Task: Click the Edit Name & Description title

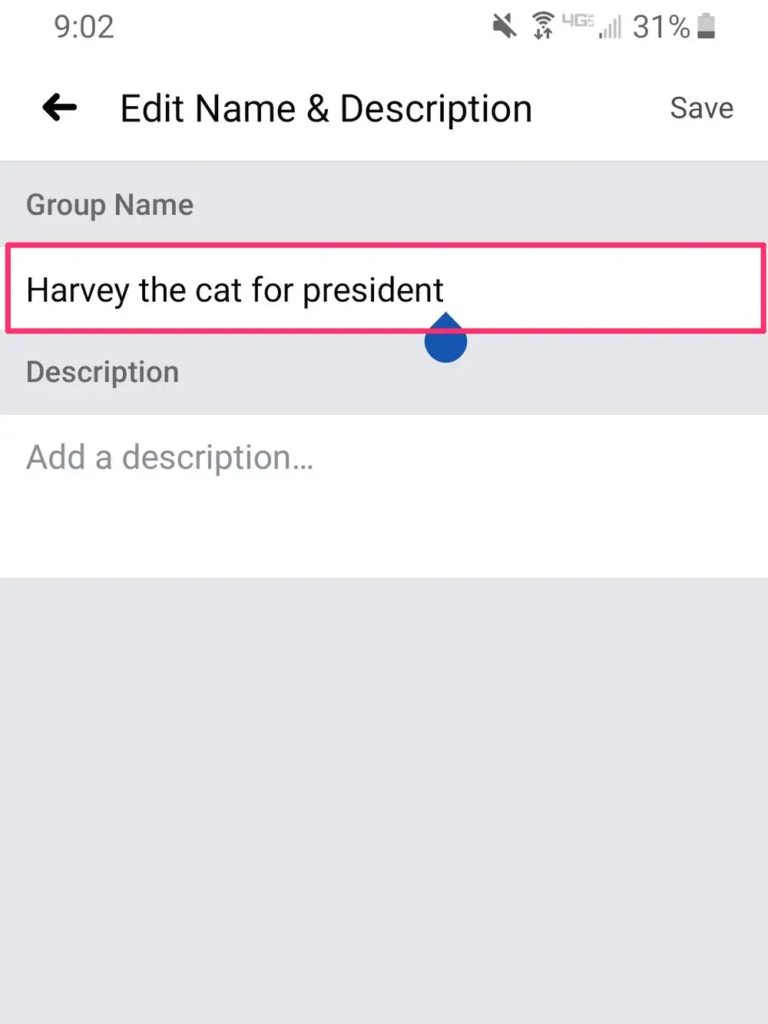Action: [325, 108]
